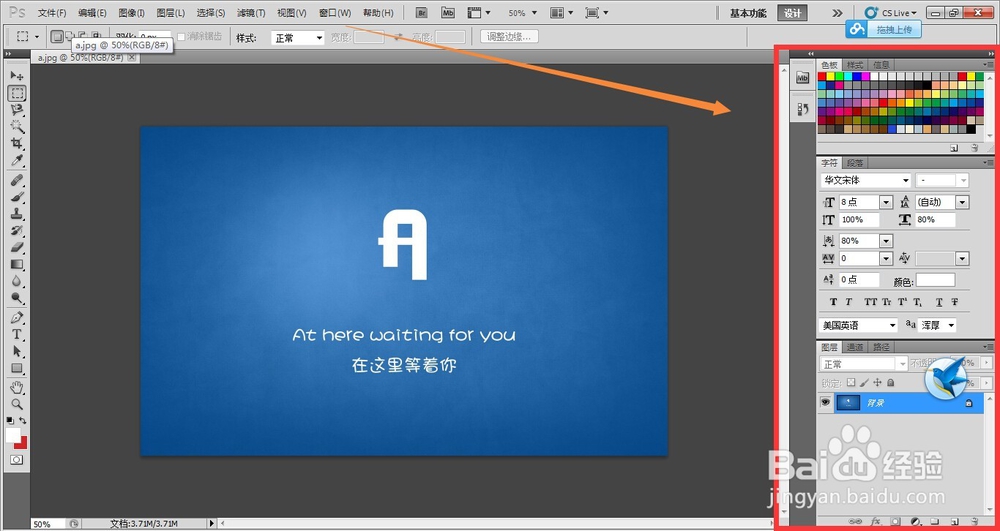Screen dimensions: 1000x531
Task: Open the font size 8点 dropdown
Action: pyautogui.click(x=886, y=202)
